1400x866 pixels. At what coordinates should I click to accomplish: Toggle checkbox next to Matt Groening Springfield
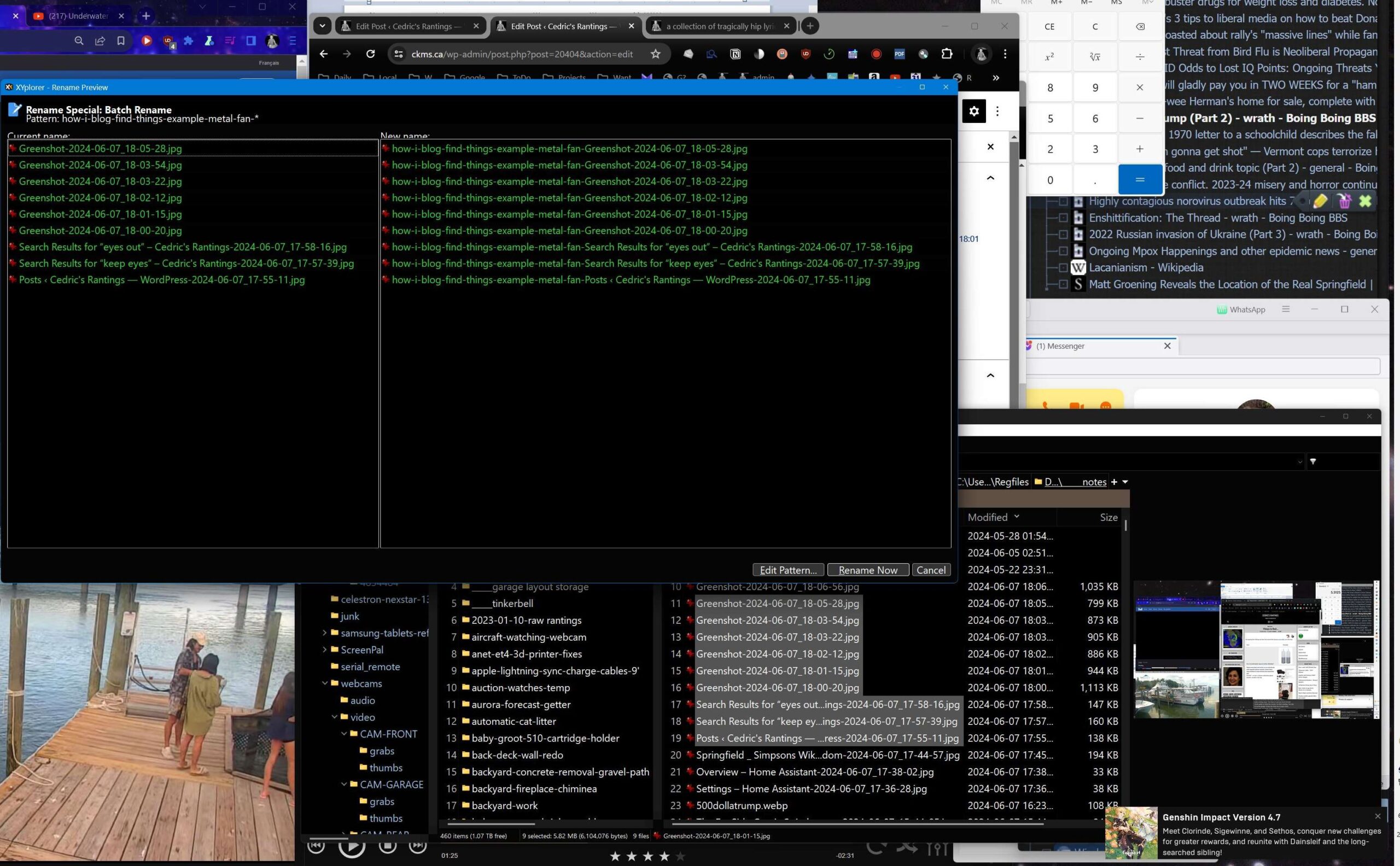coord(1063,284)
